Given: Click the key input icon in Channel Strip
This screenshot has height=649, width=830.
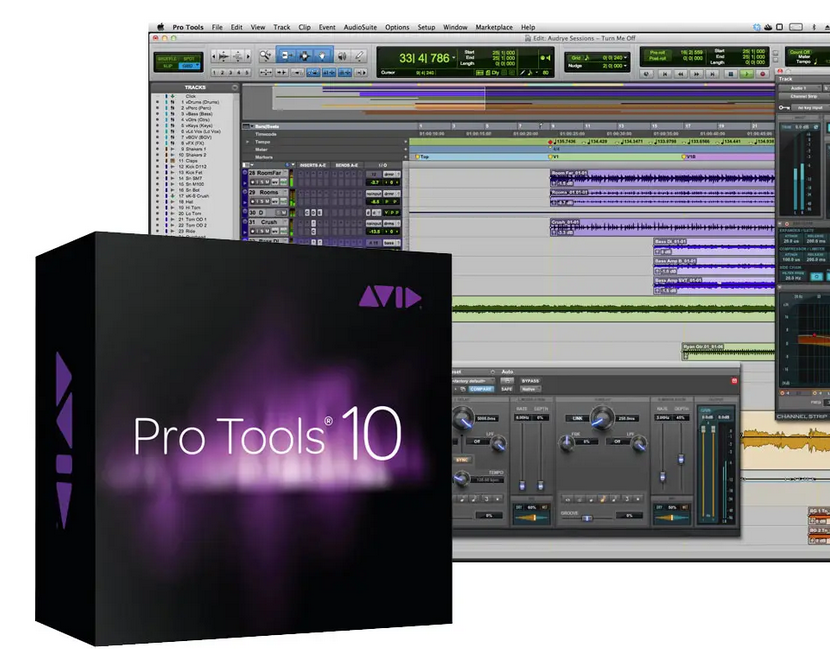Looking at the screenshot, I should 783,107.
